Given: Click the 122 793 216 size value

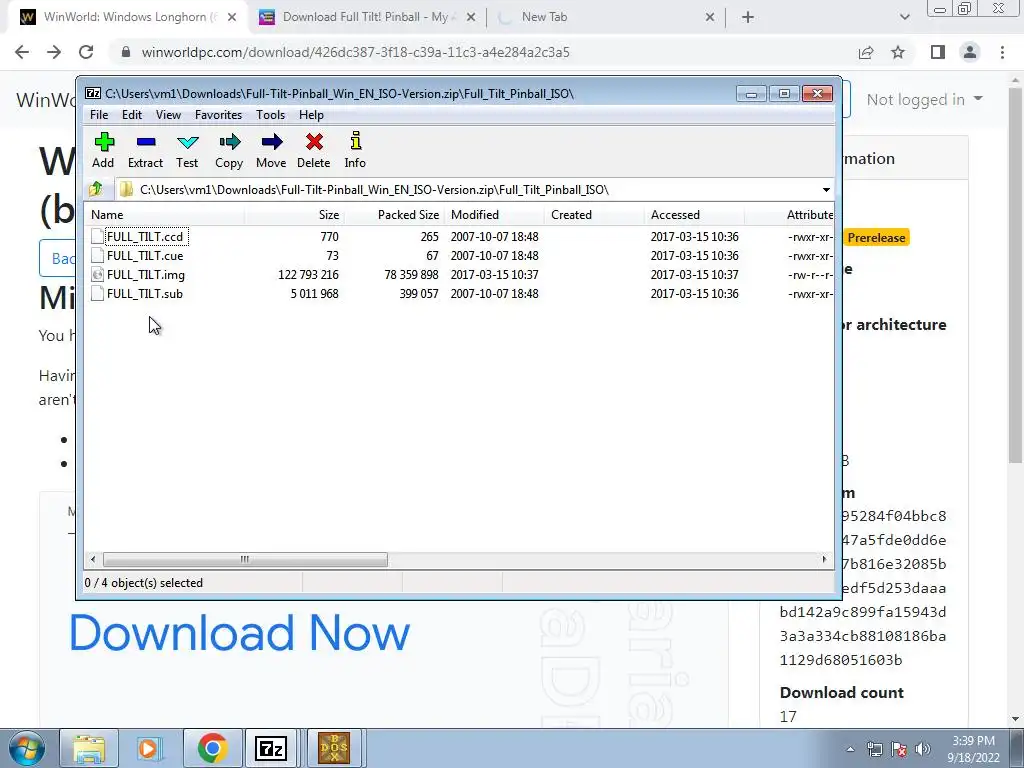Looking at the screenshot, I should click(308, 275).
